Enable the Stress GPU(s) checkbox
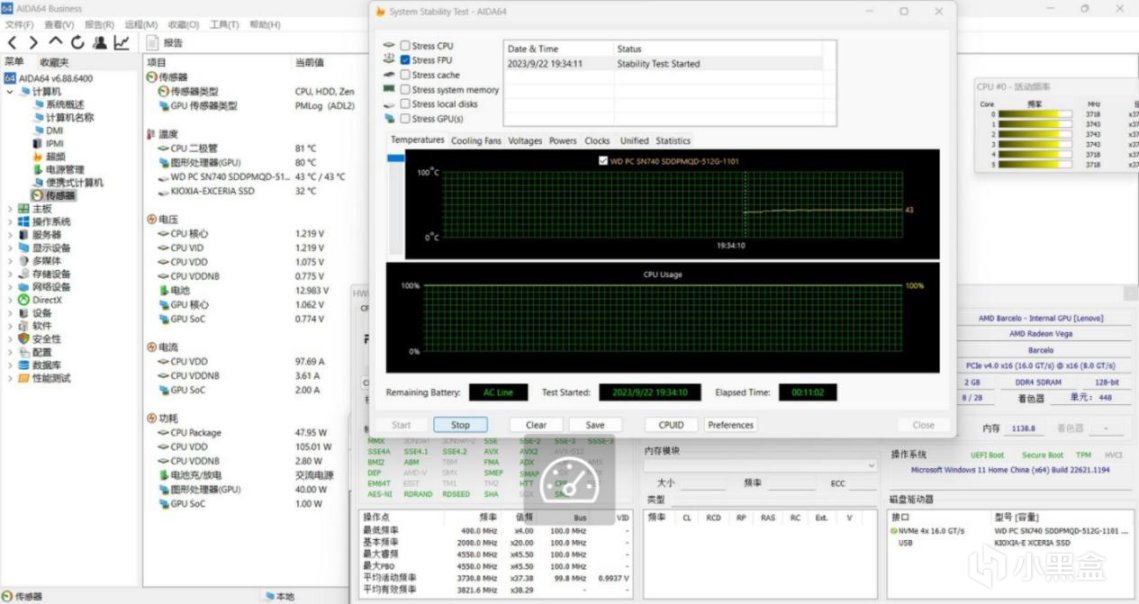Screen dimensions: 1139x604 (405, 118)
